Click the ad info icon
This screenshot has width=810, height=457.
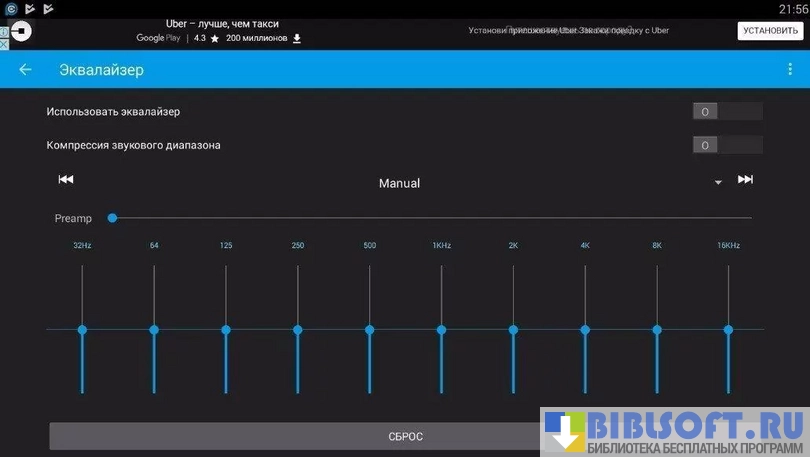4,30
